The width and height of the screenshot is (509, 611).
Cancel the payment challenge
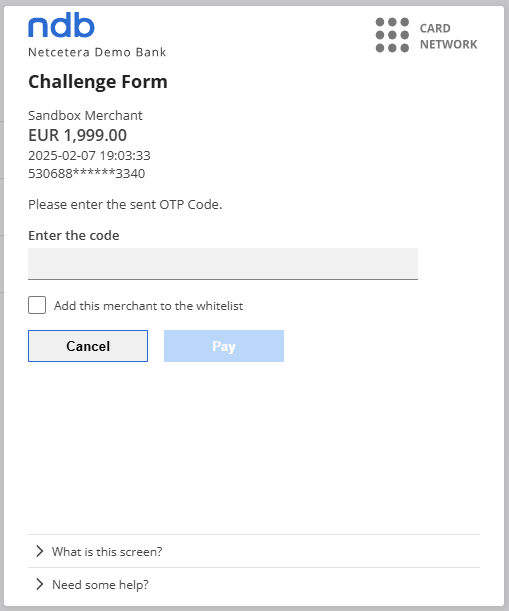pos(88,346)
